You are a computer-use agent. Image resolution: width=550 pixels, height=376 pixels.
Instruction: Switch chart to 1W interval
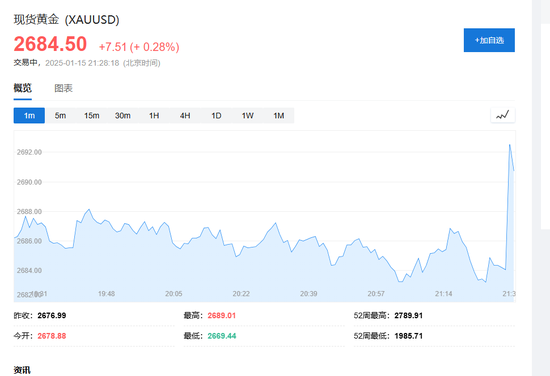pyautogui.click(x=248, y=115)
